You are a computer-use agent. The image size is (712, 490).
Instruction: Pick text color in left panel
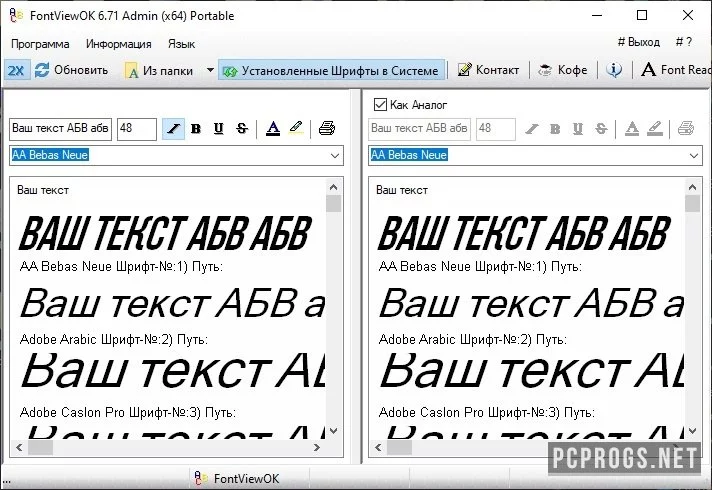[x=273, y=129]
